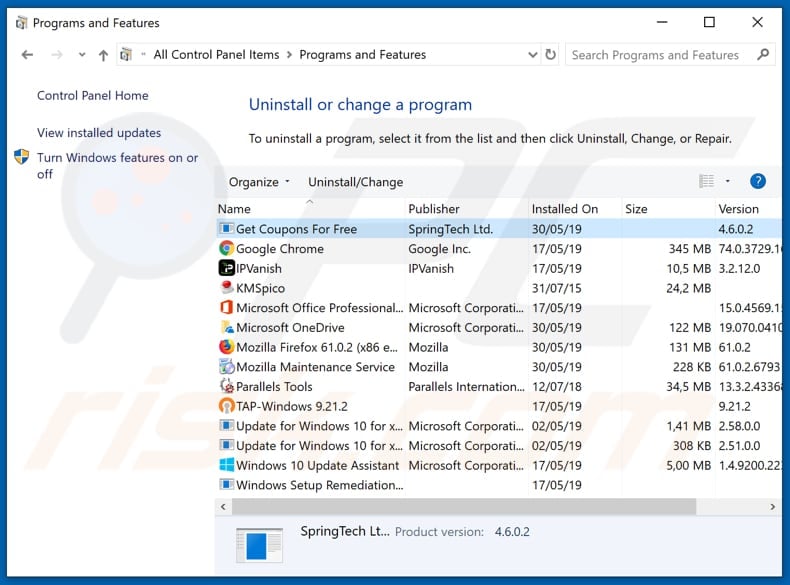The image size is (790, 585).
Task: Open View installed updates link
Action: (x=99, y=133)
